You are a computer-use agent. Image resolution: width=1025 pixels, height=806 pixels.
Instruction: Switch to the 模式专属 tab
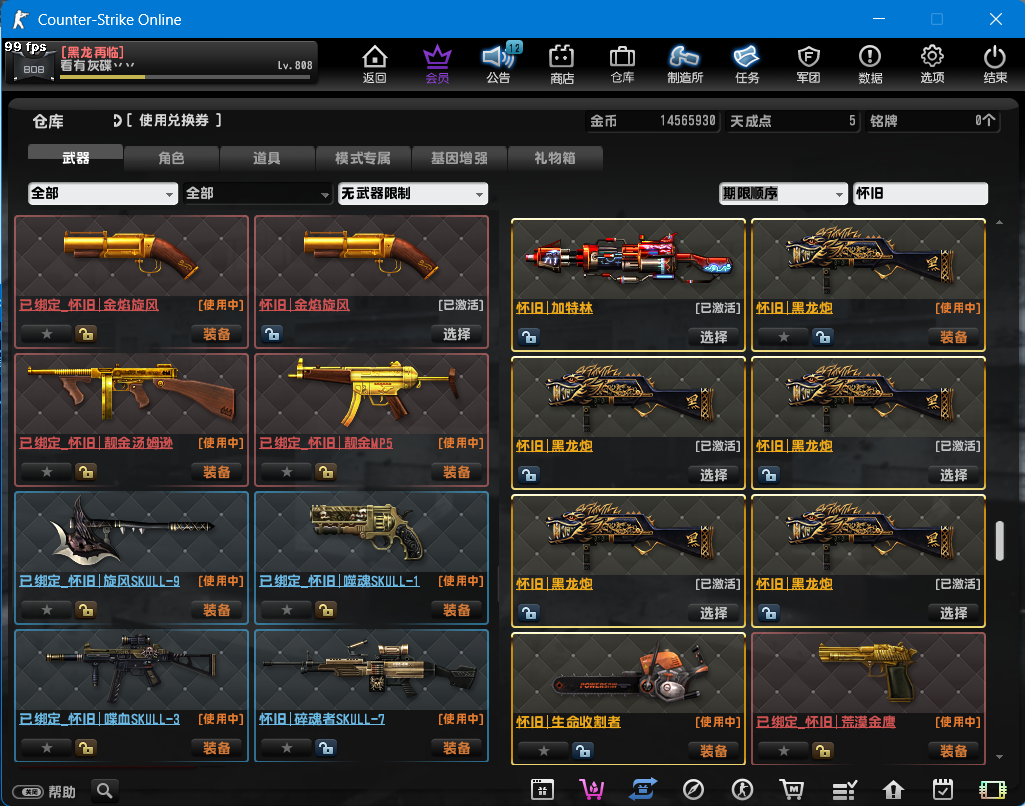(x=363, y=158)
